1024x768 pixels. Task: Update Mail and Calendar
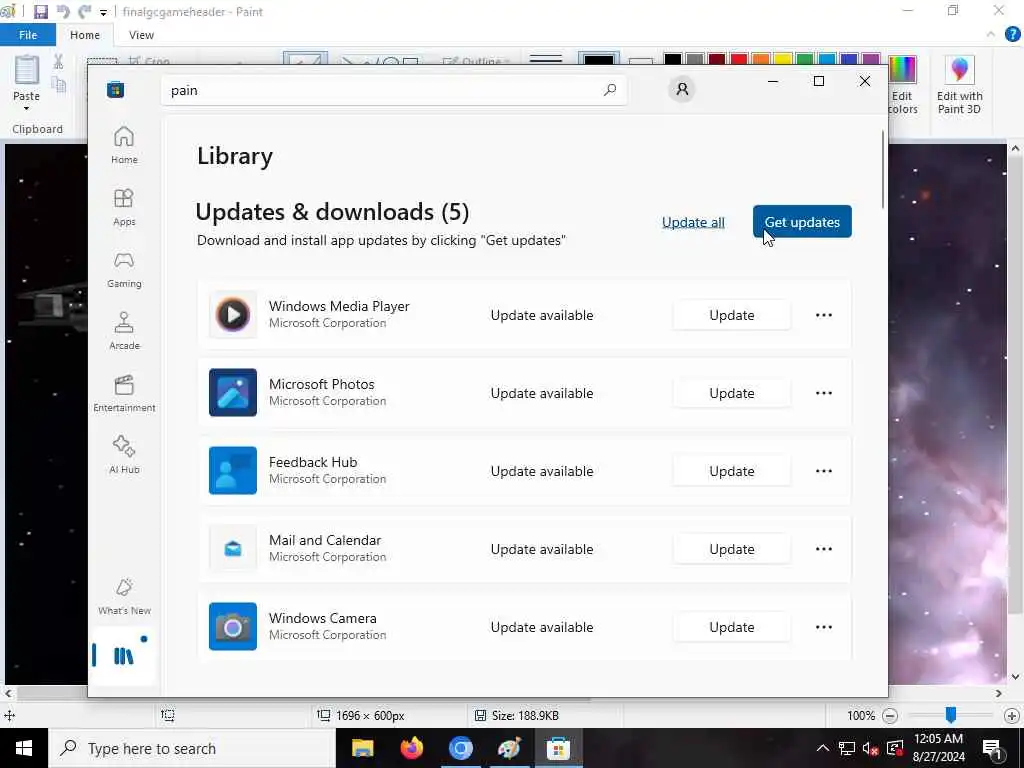pyautogui.click(x=731, y=549)
